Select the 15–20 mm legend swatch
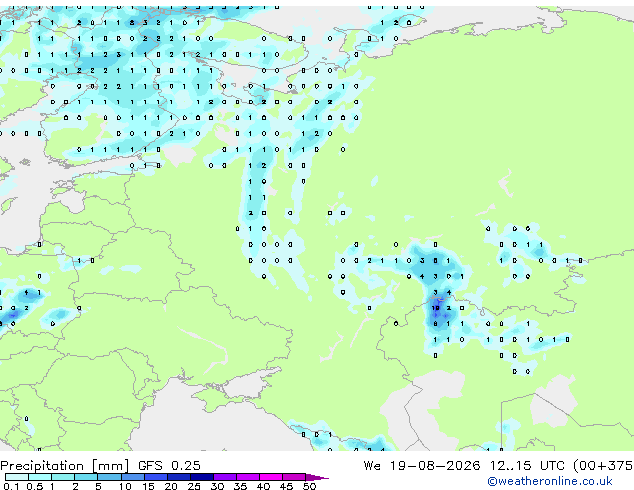This screenshot has width=634, height=490. coord(156,477)
